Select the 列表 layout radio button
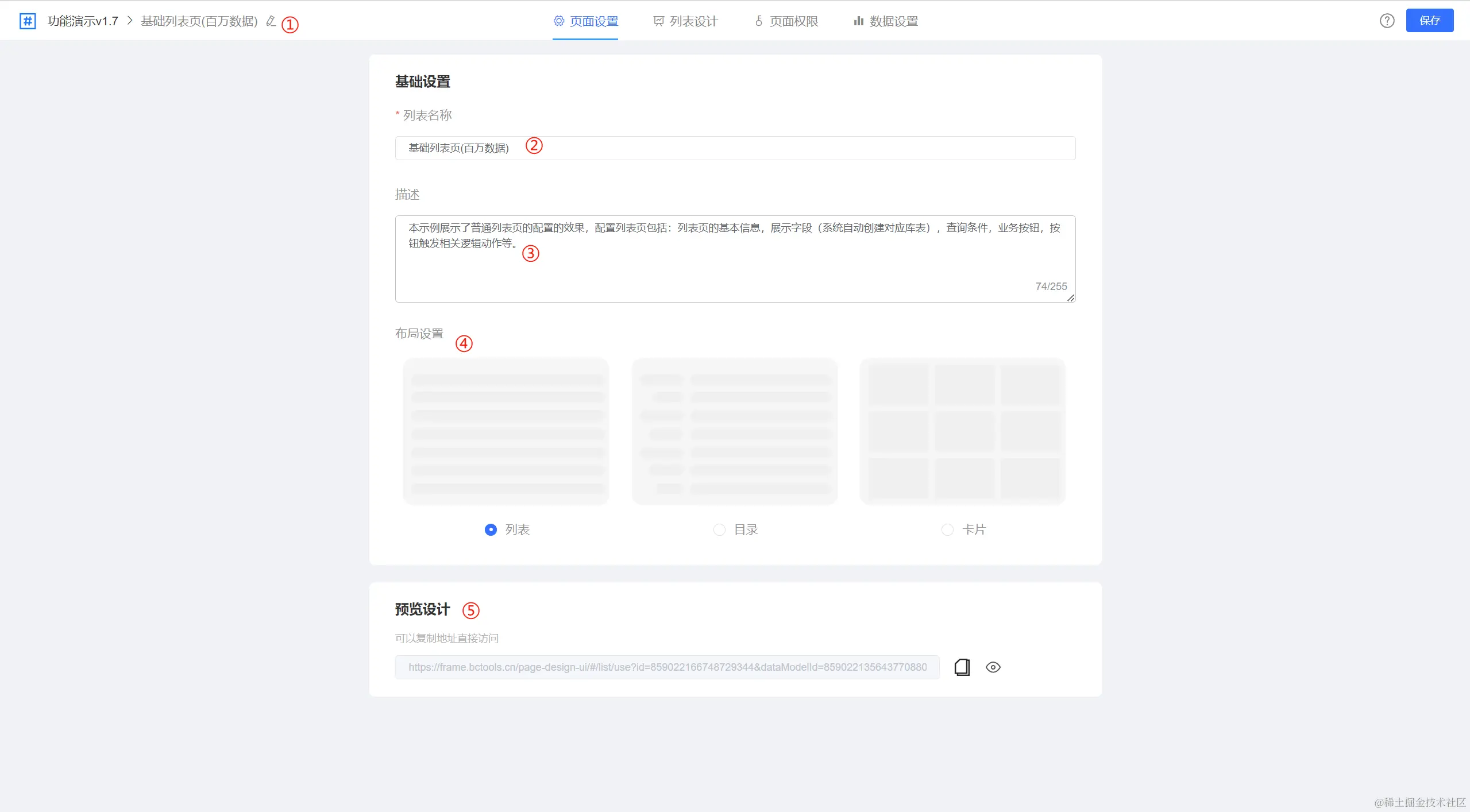The width and height of the screenshot is (1470, 812). pyautogui.click(x=491, y=529)
